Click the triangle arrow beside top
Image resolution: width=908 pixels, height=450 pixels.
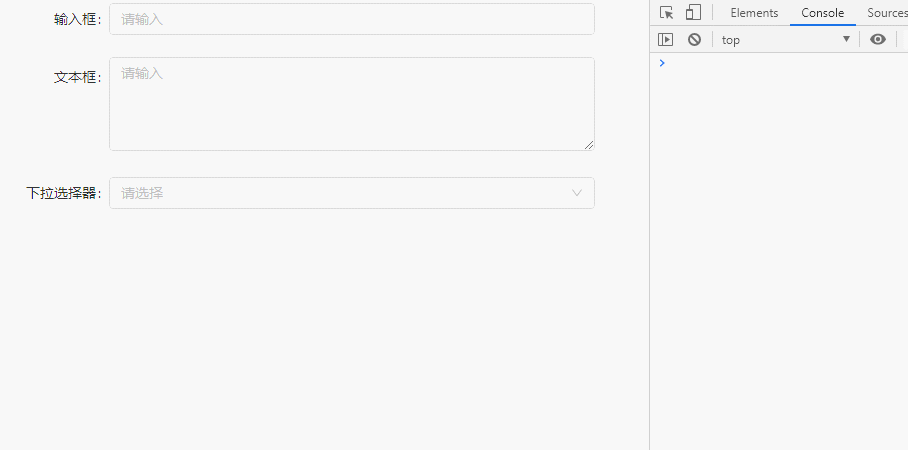click(846, 39)
